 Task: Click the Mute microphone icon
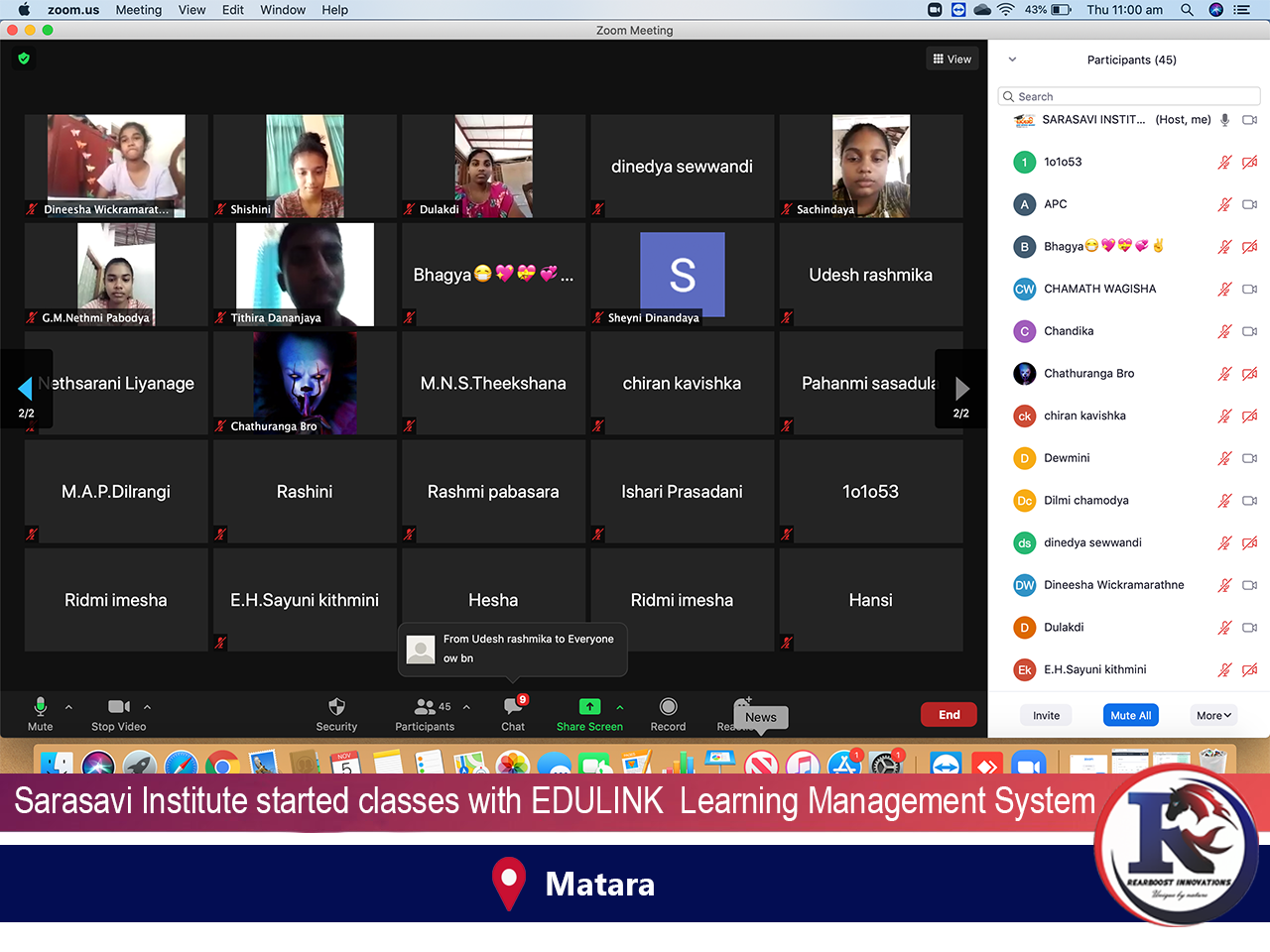pyautogui.click(x=40, y=706)
